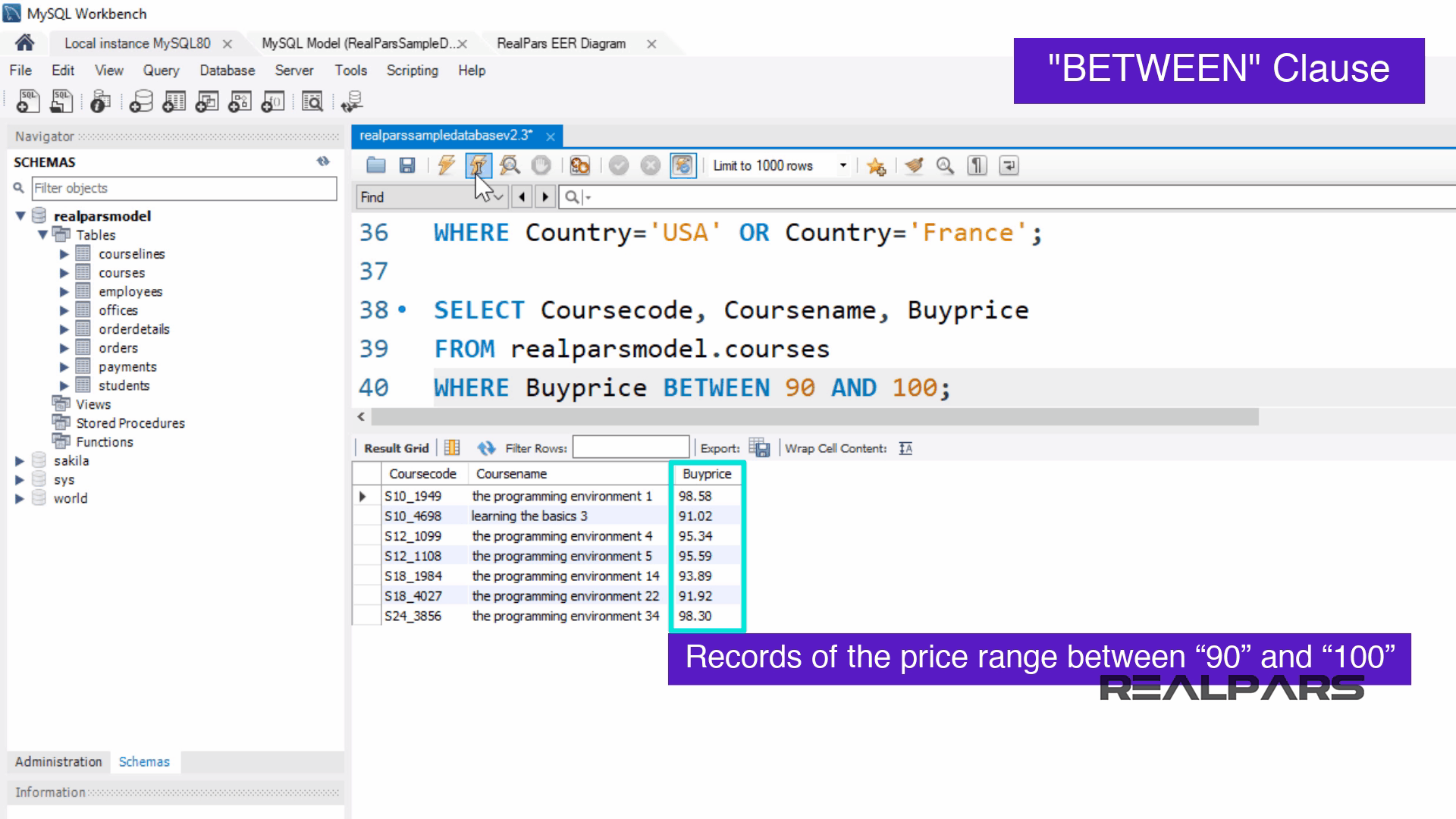
Task: Switch to the Administration panel
Action: 58,761
